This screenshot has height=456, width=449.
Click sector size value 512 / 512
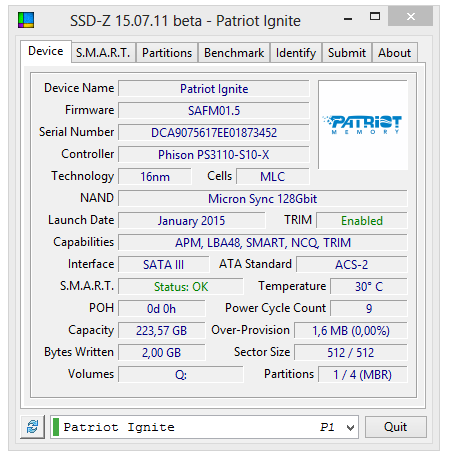[351, 353]
